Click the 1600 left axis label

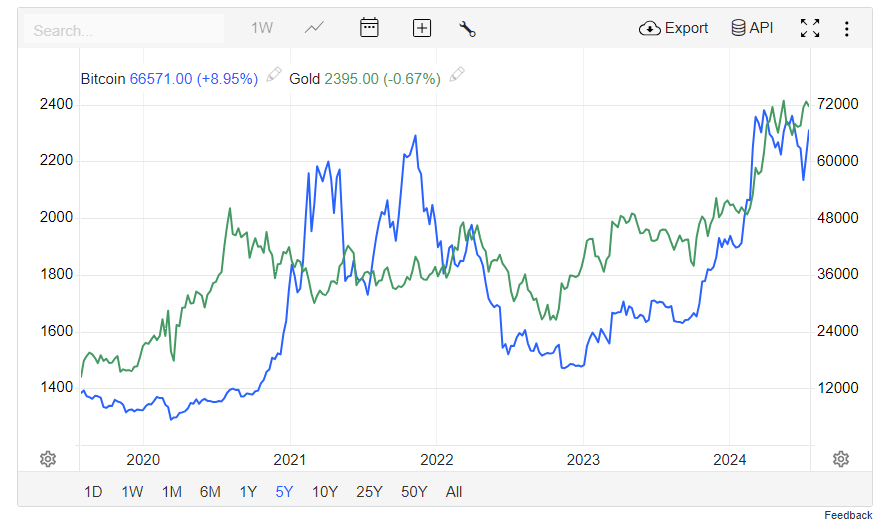pyautogui.click(x=56, y=331)
